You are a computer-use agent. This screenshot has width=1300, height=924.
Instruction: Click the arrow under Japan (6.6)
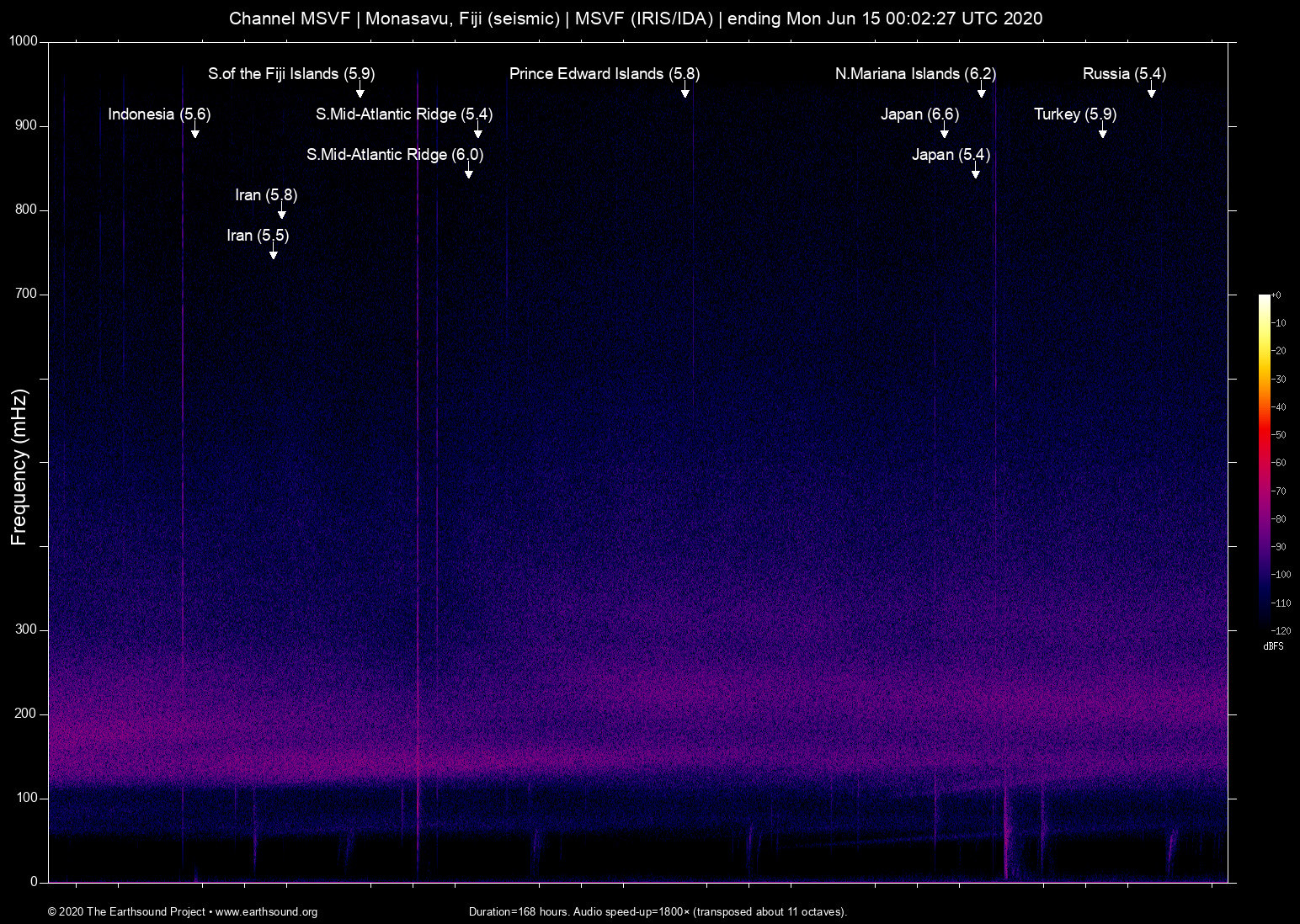pos(944,131)
